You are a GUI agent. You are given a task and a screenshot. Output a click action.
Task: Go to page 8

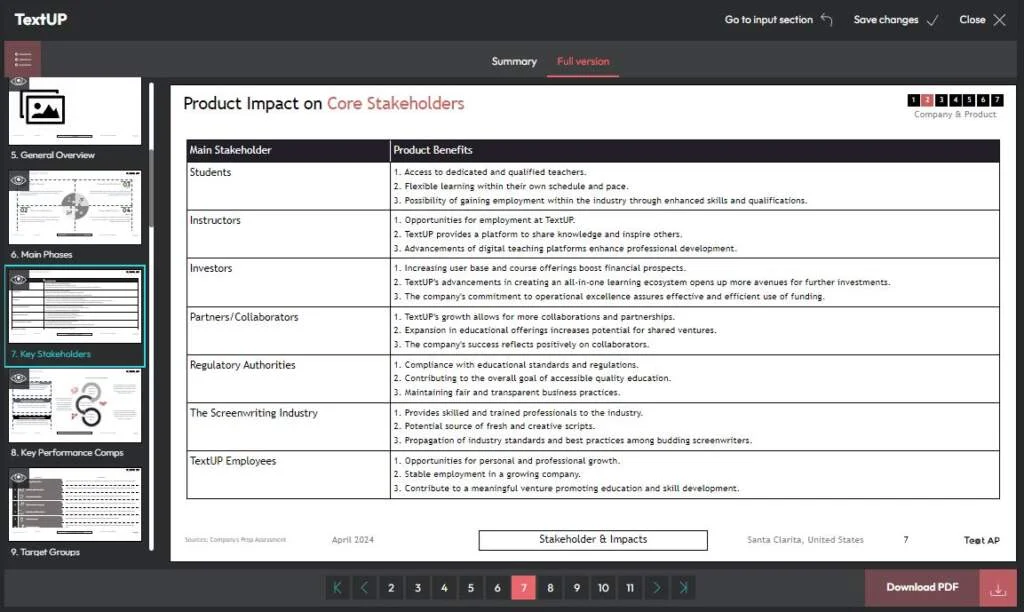tap(551, 588)
